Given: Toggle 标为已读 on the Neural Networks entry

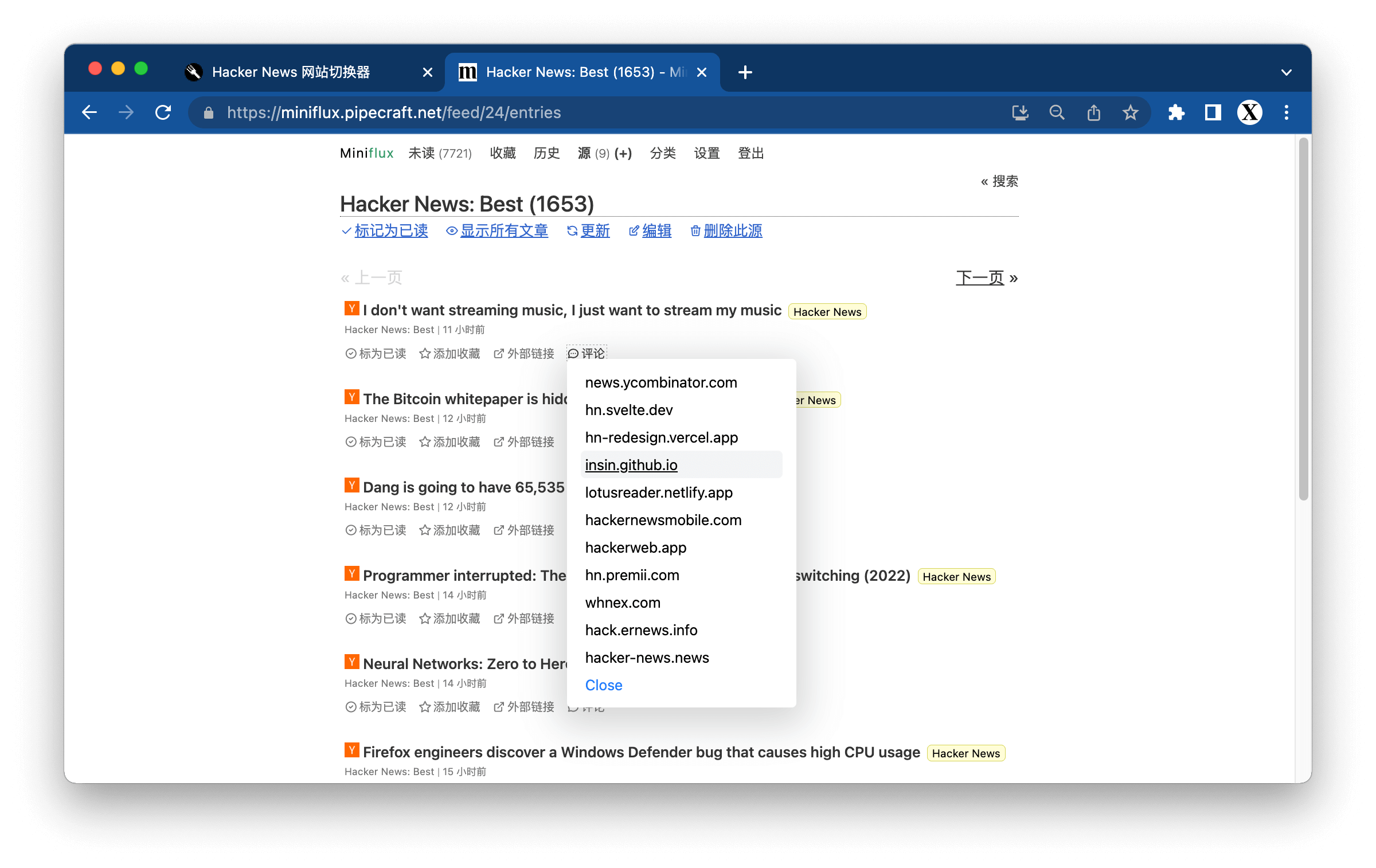Looking at the screenshot, I should (376, 706).
